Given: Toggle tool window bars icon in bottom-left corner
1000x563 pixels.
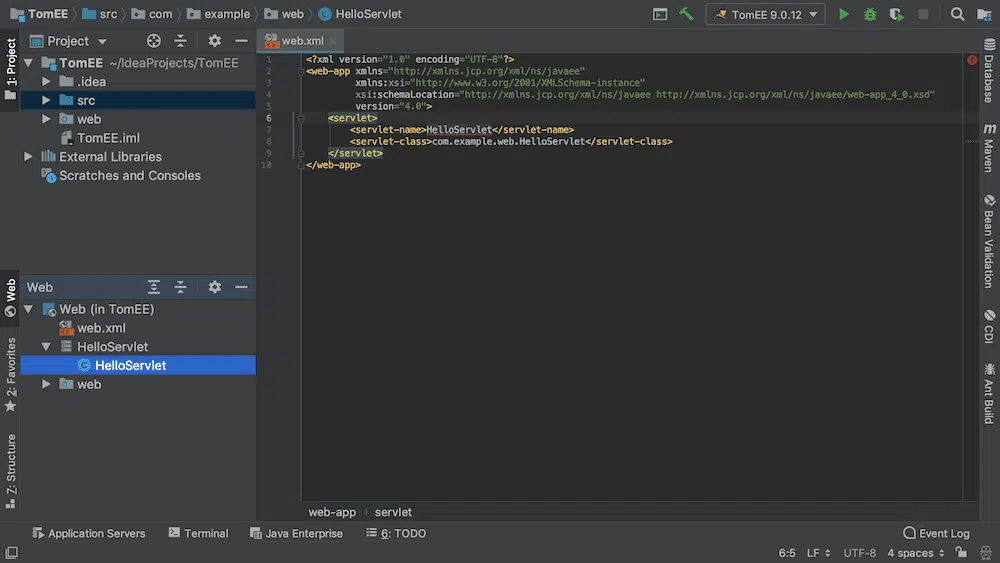Looking at the screenshot, I should pyautogui.click(x=11, y=553).
